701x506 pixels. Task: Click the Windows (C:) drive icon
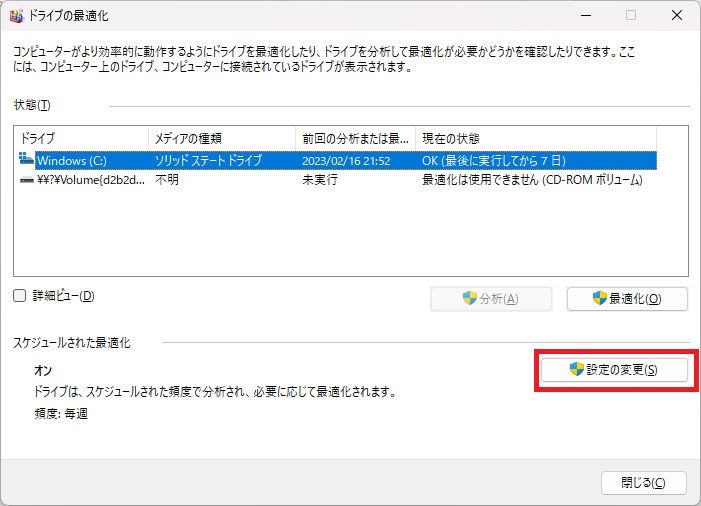click(x=26, y=159)
